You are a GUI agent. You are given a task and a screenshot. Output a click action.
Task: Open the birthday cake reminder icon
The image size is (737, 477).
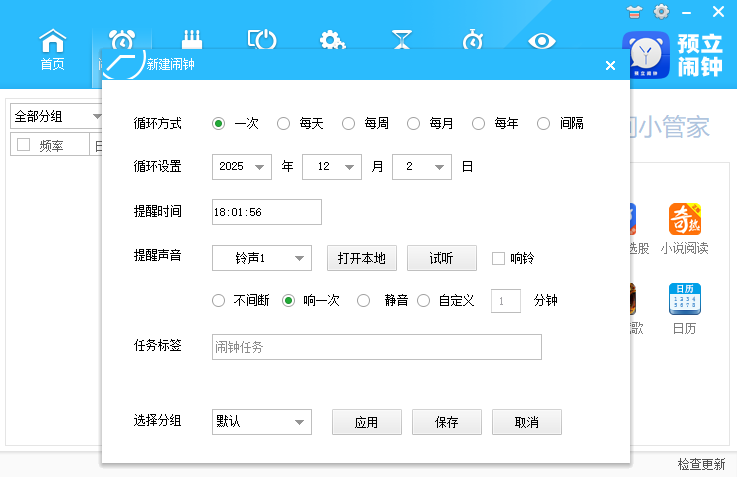[x=191, y=41]
